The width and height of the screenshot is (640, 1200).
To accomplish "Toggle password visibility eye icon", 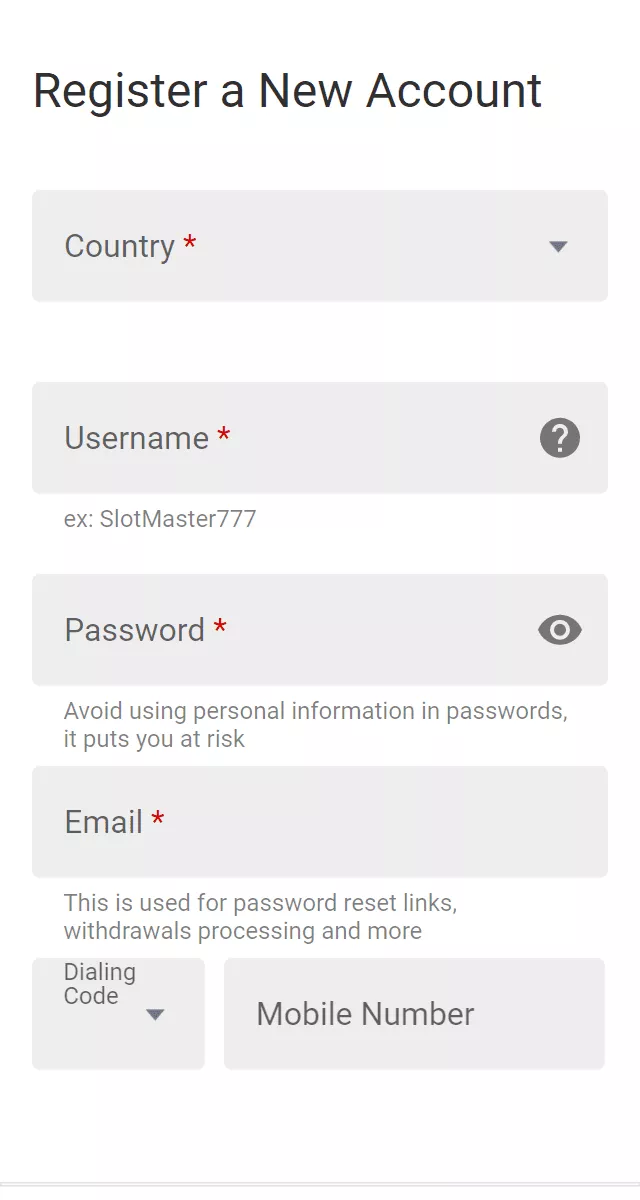I will click(560, 630).
